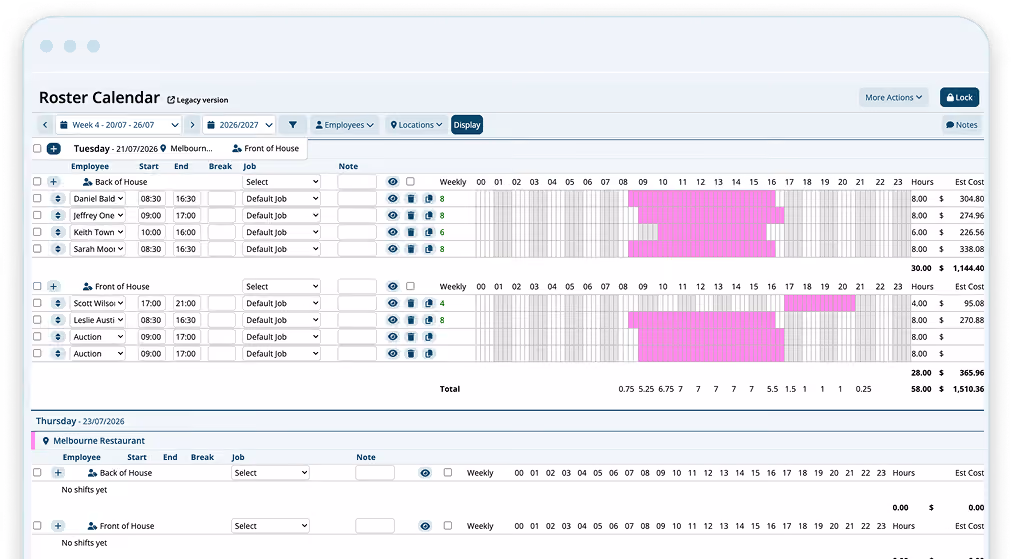Click Scott Wilson's pink shift bar in timeline
This screenshot has height=559, width=1013.
[x=820, y=303]
